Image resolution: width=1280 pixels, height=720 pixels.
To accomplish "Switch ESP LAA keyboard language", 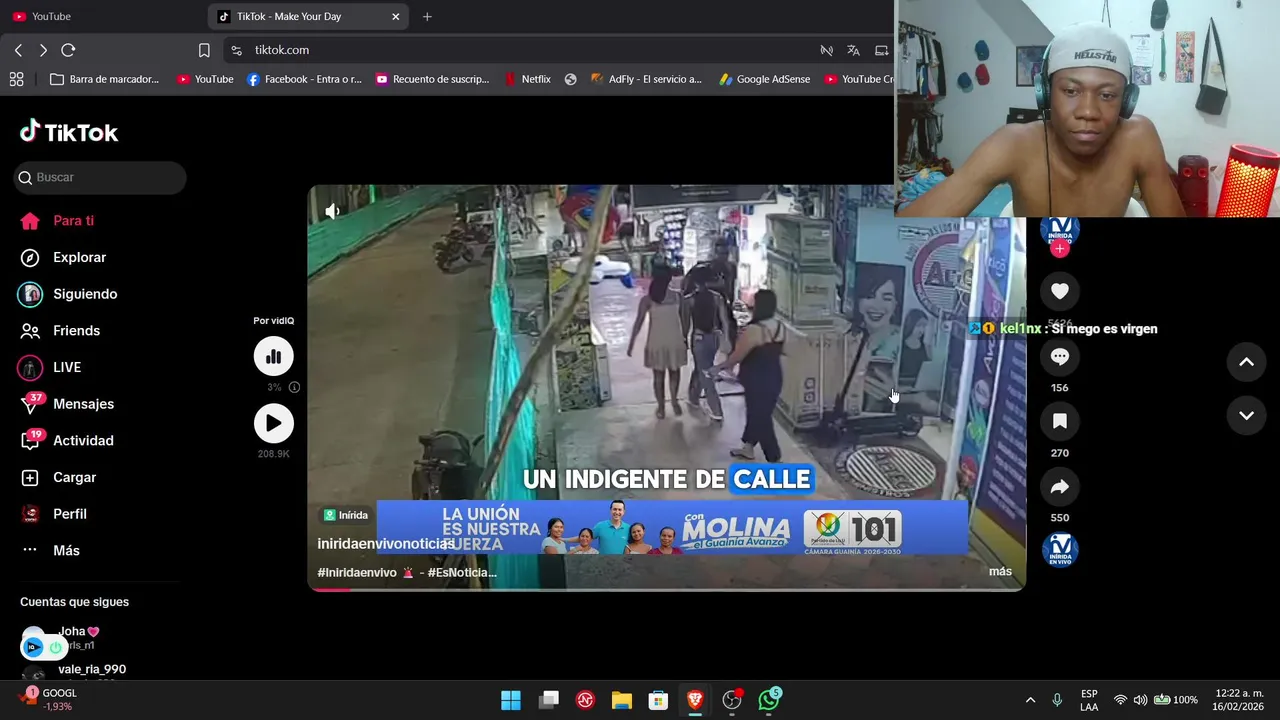I will tap(1089, 700).
